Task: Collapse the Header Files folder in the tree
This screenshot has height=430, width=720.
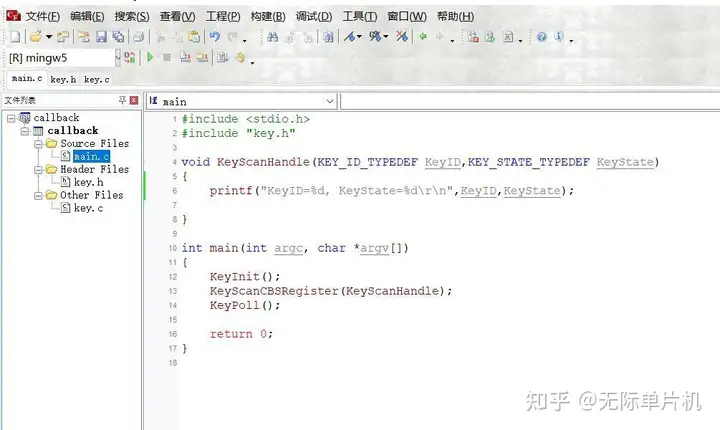Action: 39,170
